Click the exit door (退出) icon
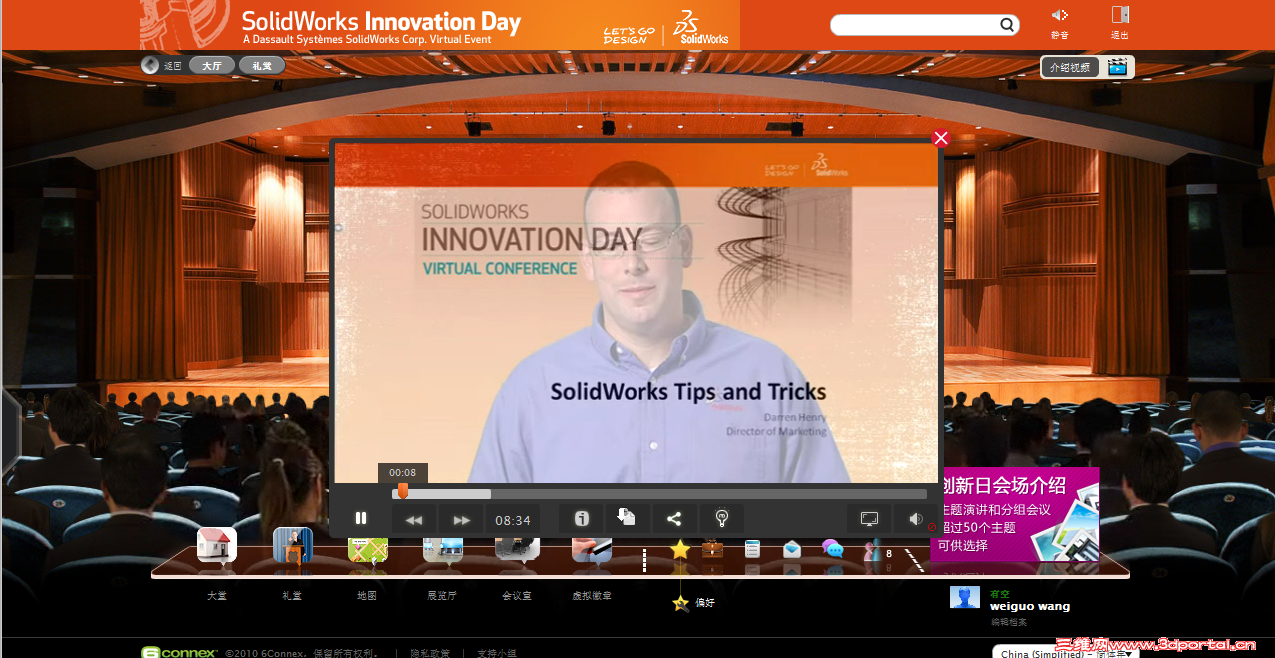This screenshot has width=1275, height=658. 1120,15
